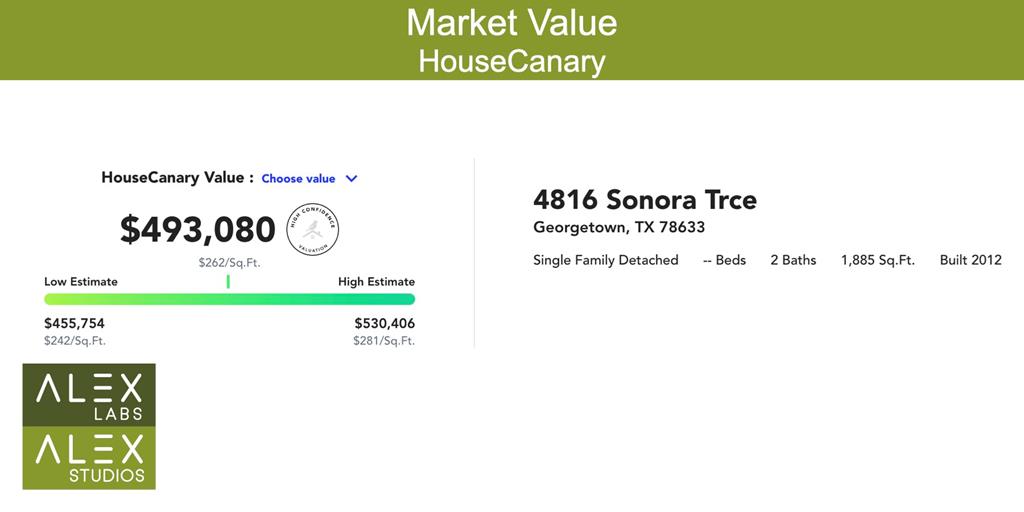
Task: Click the 1,885 Sq.Ft. detail
Action: [878, 260]
